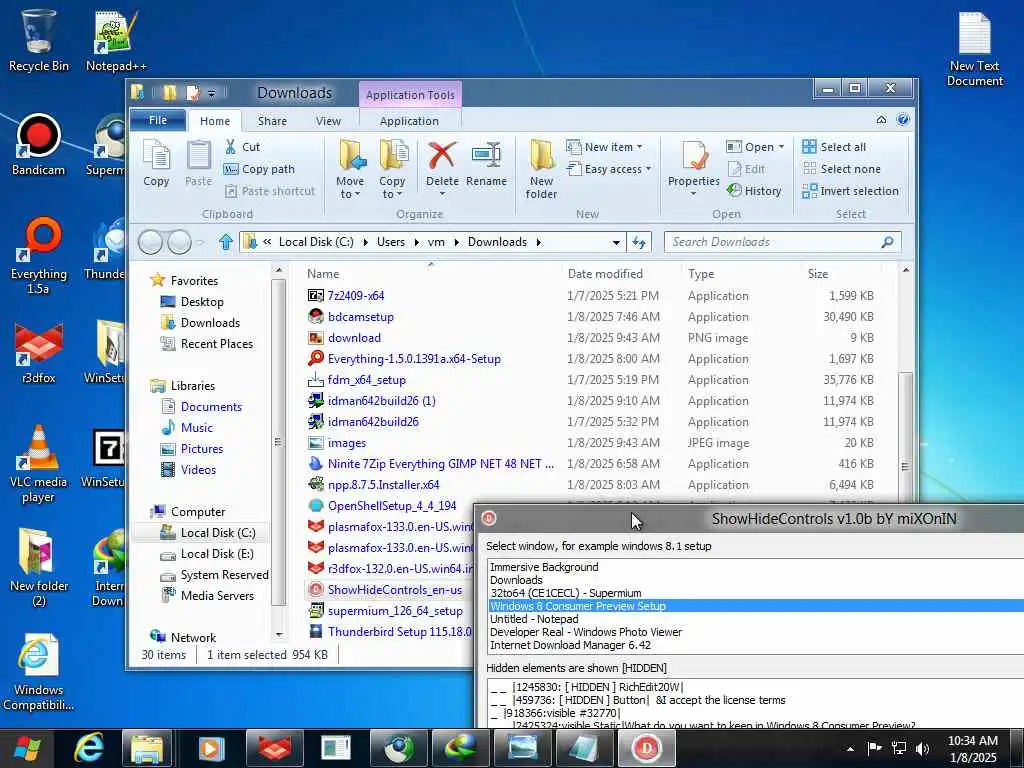
Task: Click the red Delete X icon
Action: click(442, 157)
